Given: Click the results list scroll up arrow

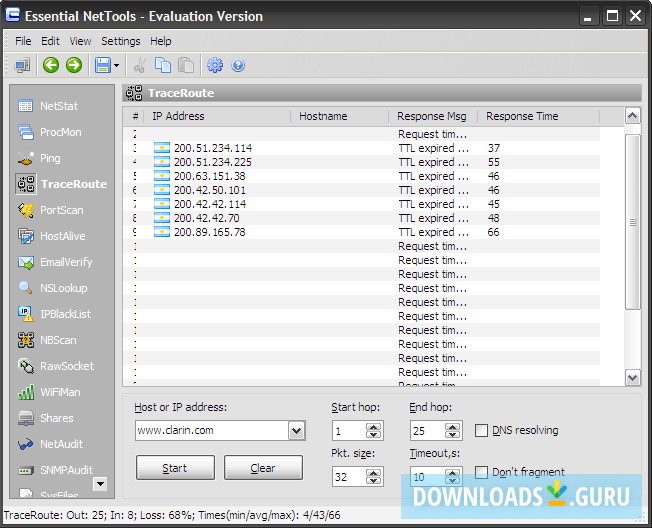Looking at the screenshot, I should tap(633, 116).
